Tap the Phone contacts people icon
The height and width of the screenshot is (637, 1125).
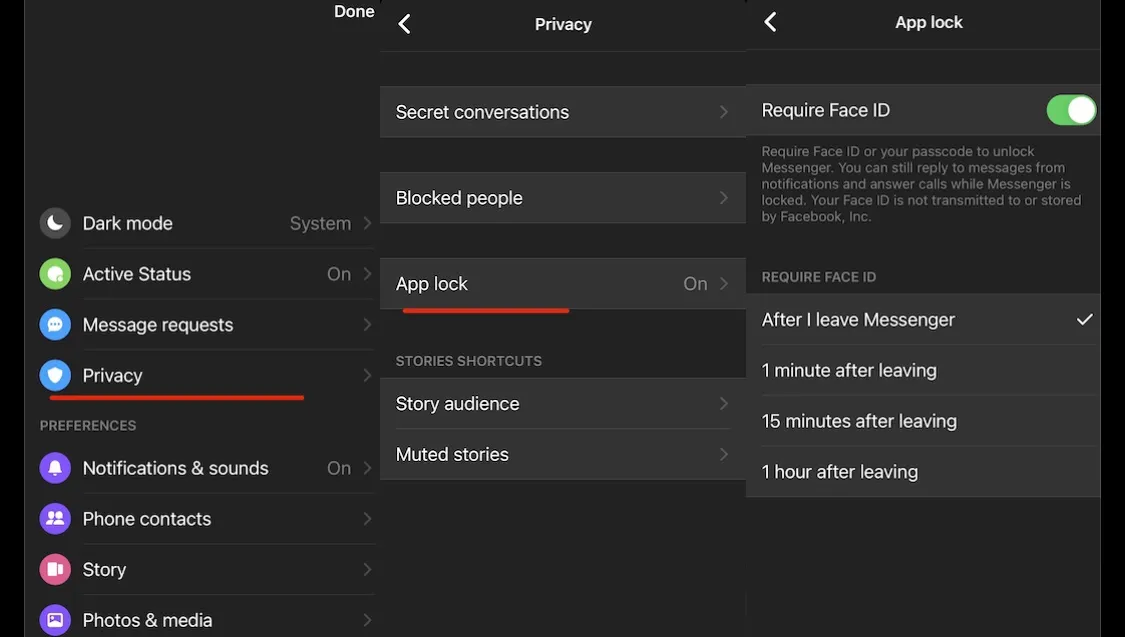pos(55,519)
